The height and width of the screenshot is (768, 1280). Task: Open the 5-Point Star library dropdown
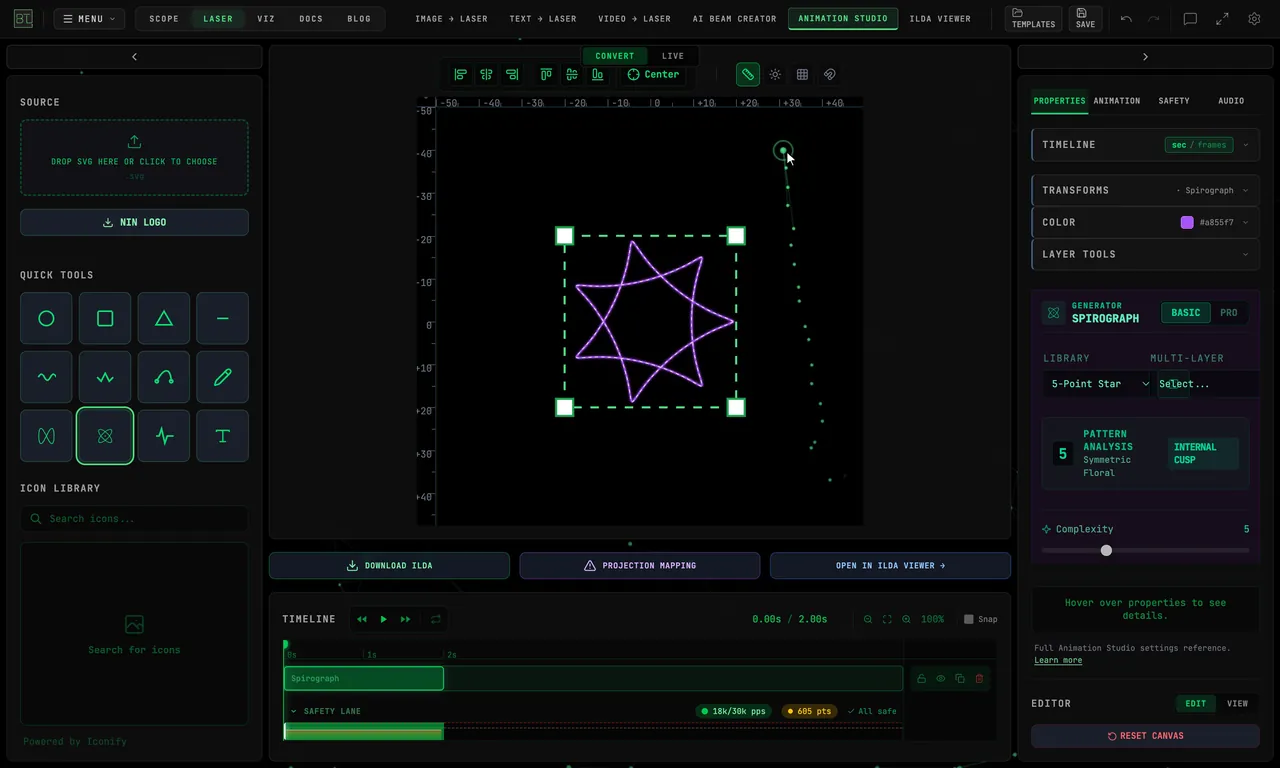[1099, 384]
